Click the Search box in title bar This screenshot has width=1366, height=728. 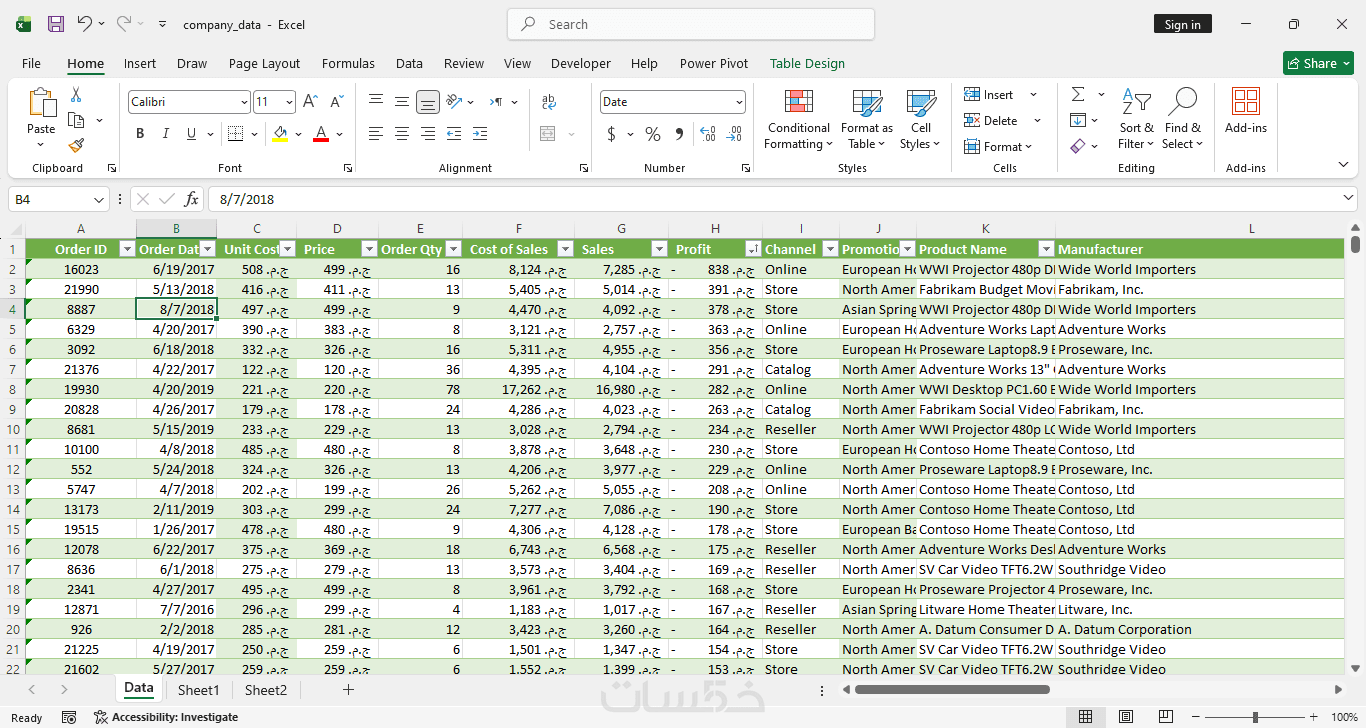click(x=691, y=24)
